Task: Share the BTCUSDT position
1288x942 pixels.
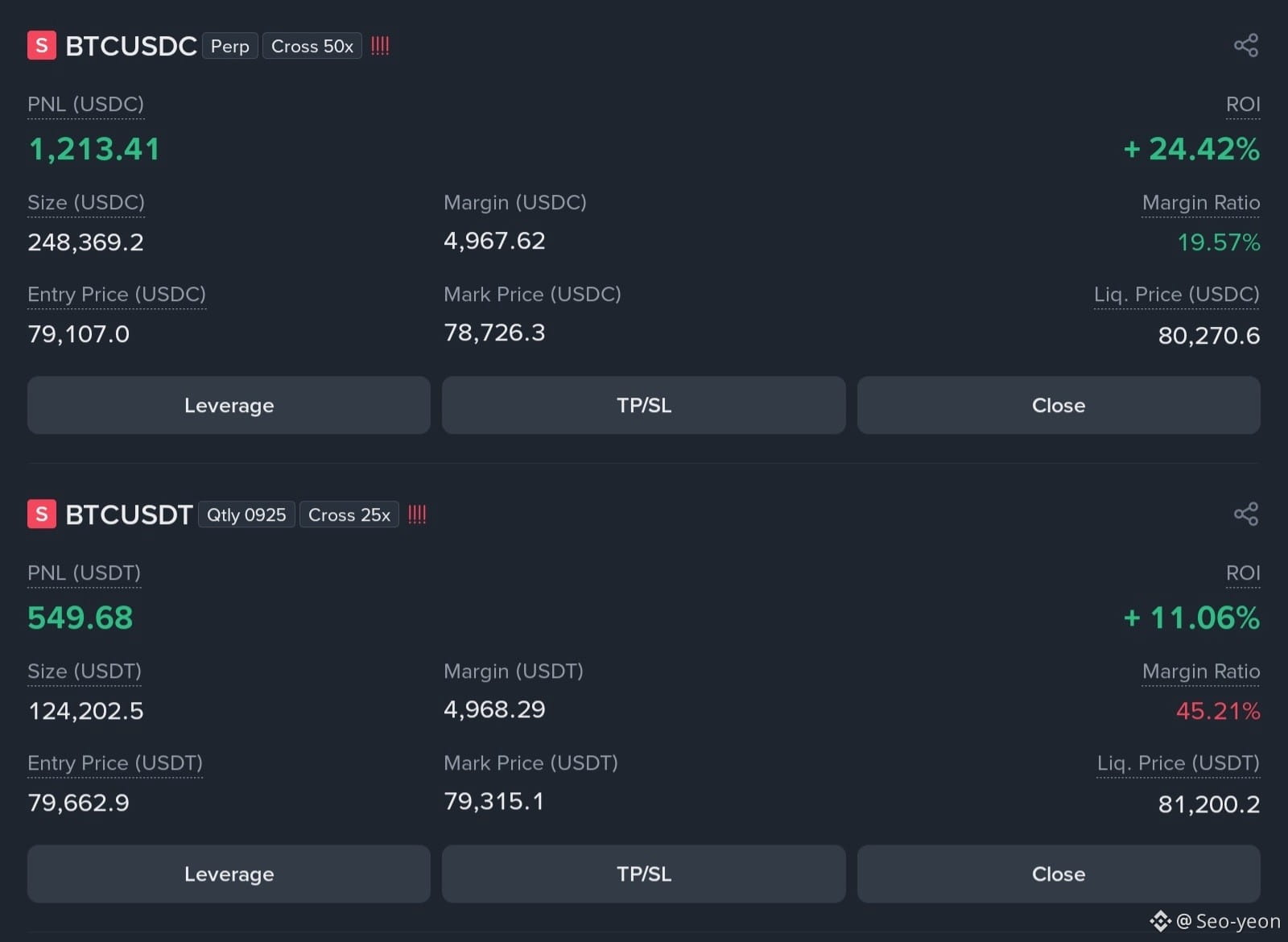Action: tap(1245, 514)
